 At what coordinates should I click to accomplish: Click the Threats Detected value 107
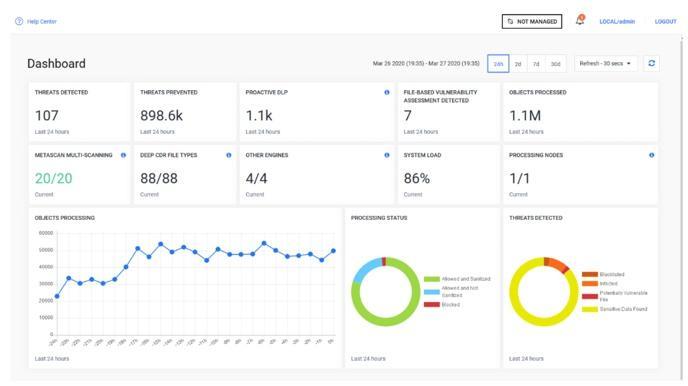(47, 116)
